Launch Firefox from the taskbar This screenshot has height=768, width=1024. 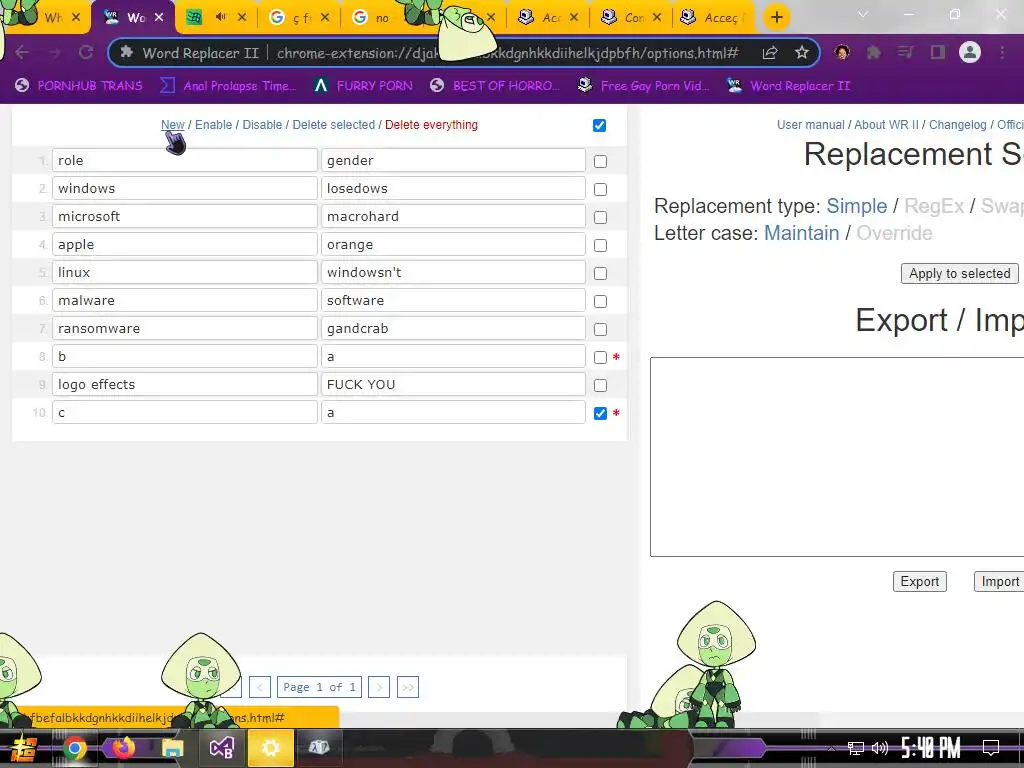(123, 748)
